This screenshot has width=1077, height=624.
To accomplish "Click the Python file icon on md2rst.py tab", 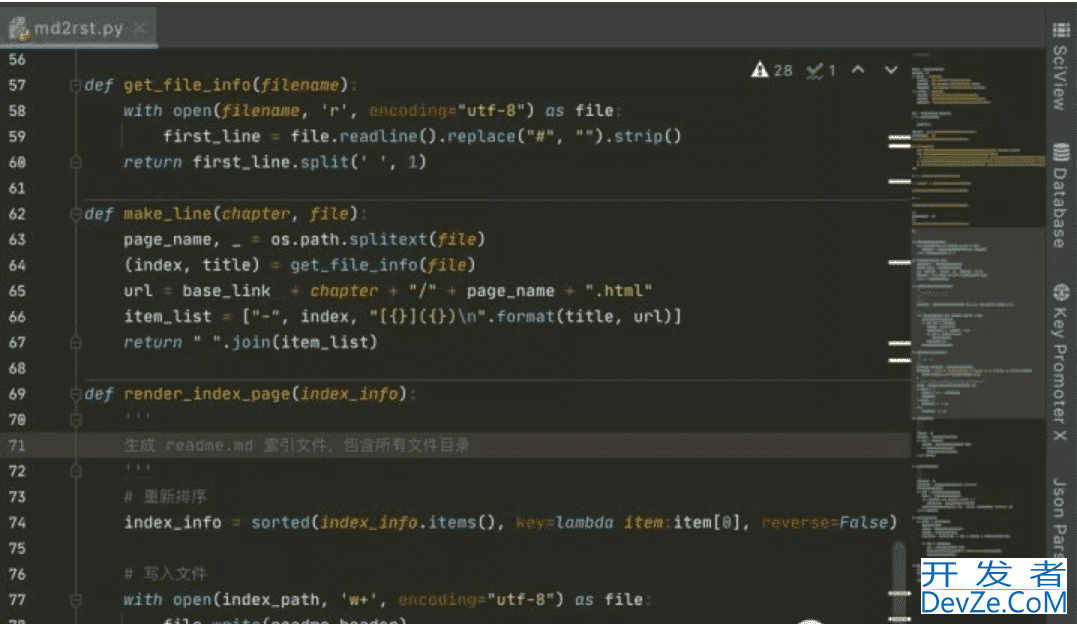I will 19,29.
